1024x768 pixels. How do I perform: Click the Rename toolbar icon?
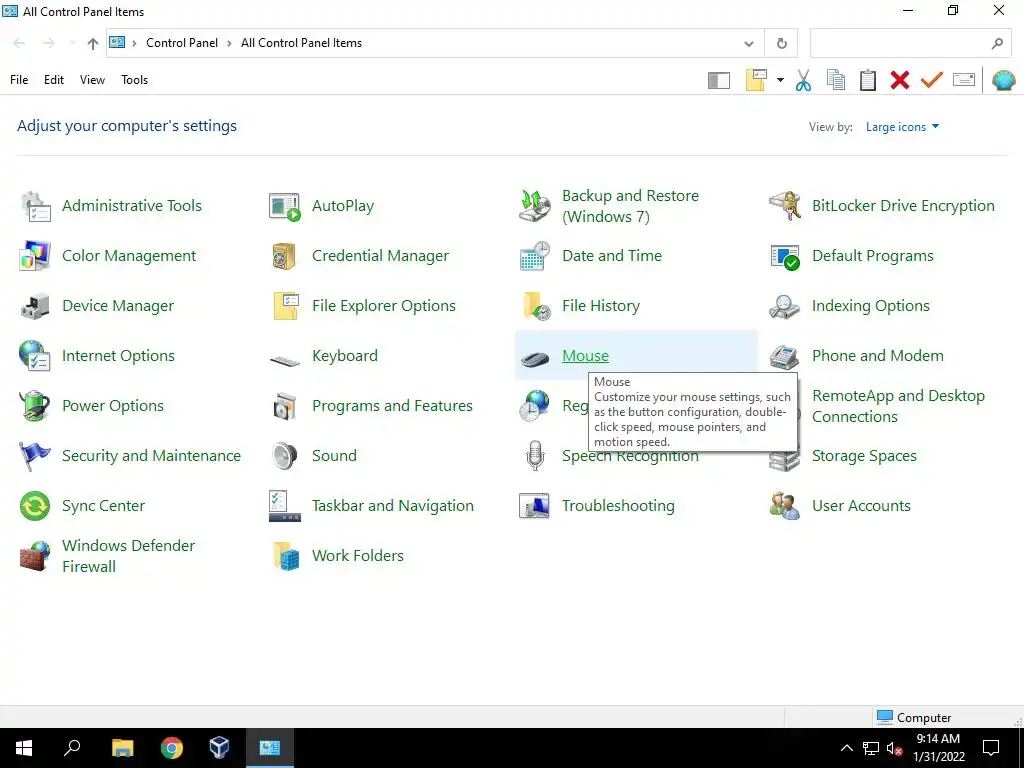click(964, 80)
